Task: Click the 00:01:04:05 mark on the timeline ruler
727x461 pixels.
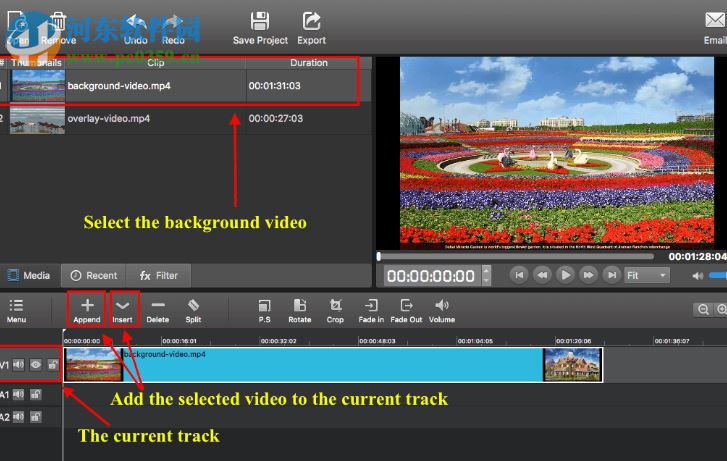Action: [475, 341]
